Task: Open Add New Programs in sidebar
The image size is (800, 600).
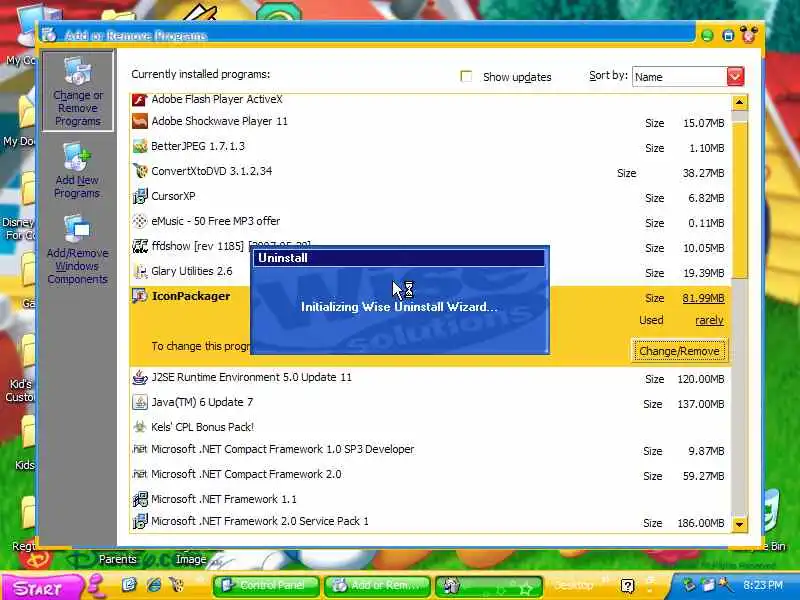Action: (x=78, y=171)
